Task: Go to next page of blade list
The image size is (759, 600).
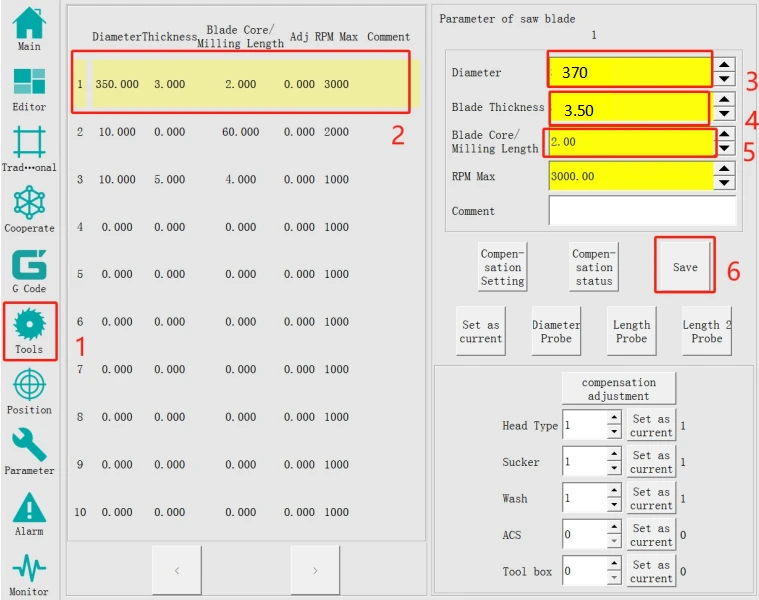Action: coord(315,570)
